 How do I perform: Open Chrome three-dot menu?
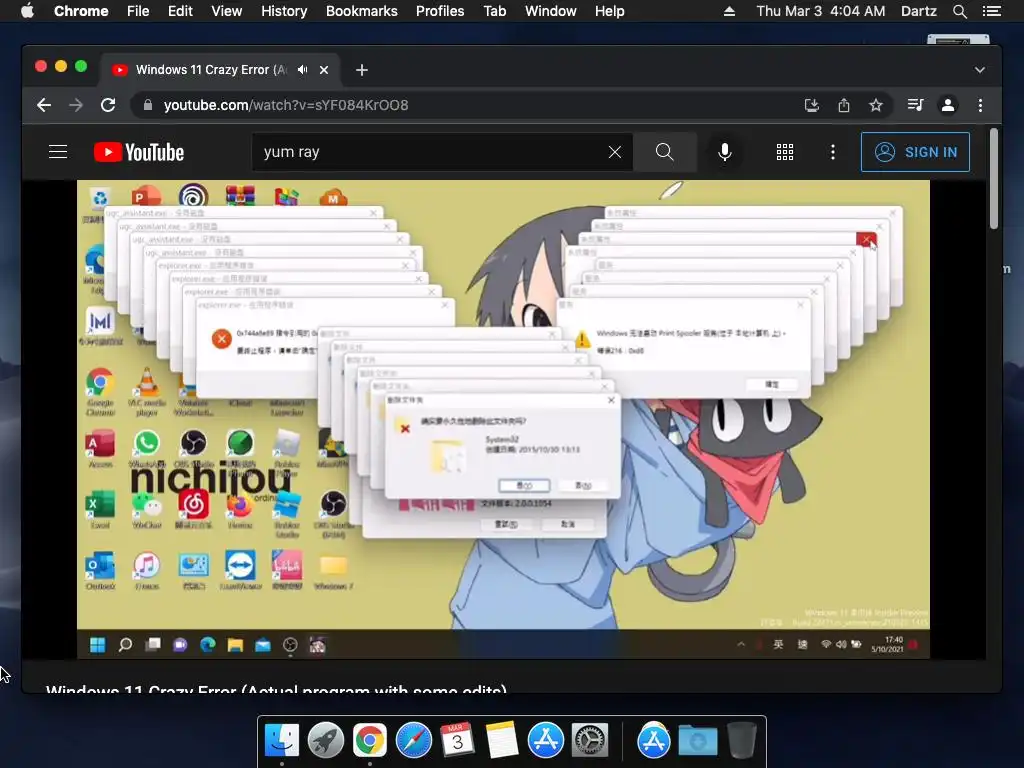coord(980,105)
